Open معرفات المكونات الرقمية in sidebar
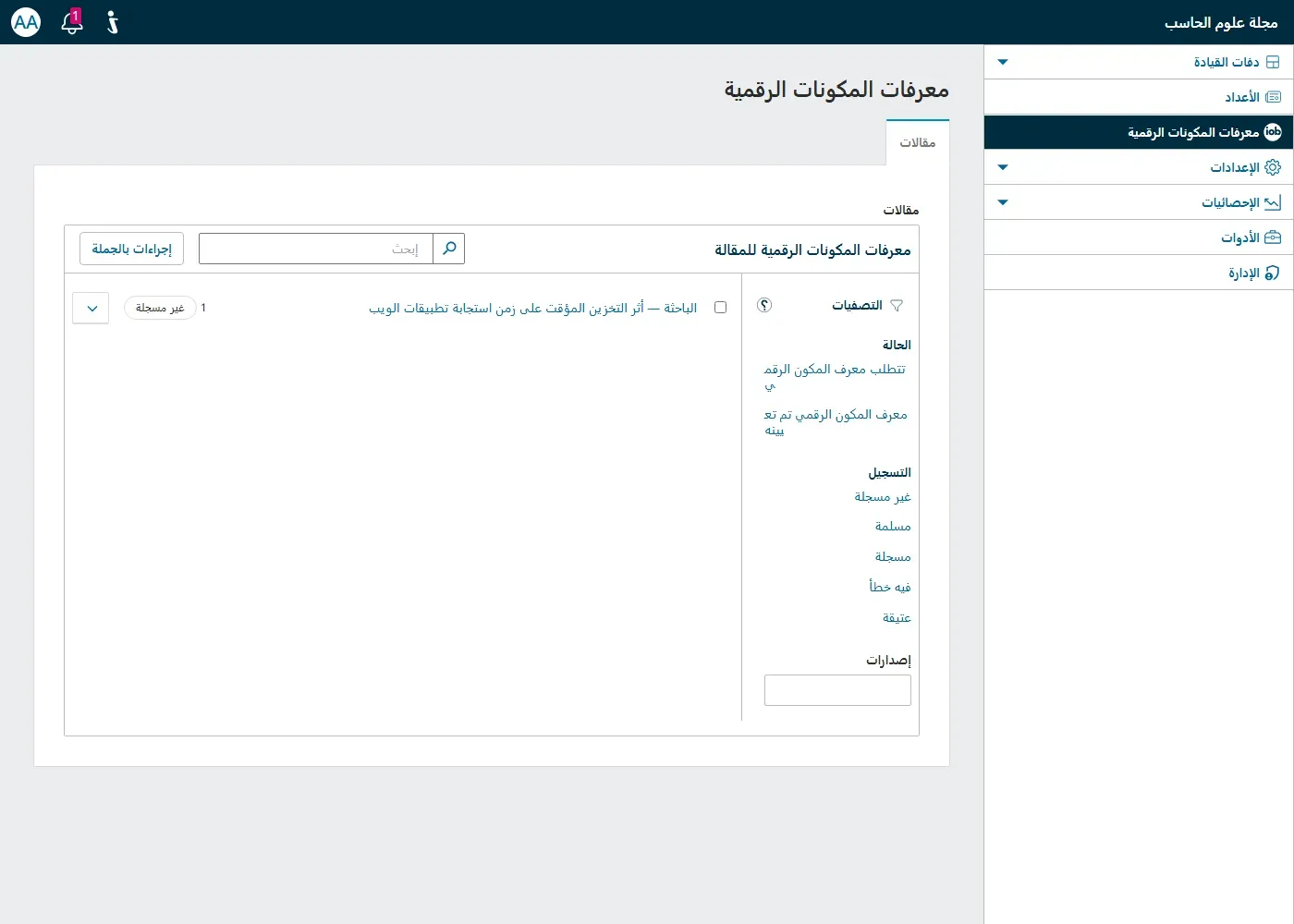 coord(1139,132)
